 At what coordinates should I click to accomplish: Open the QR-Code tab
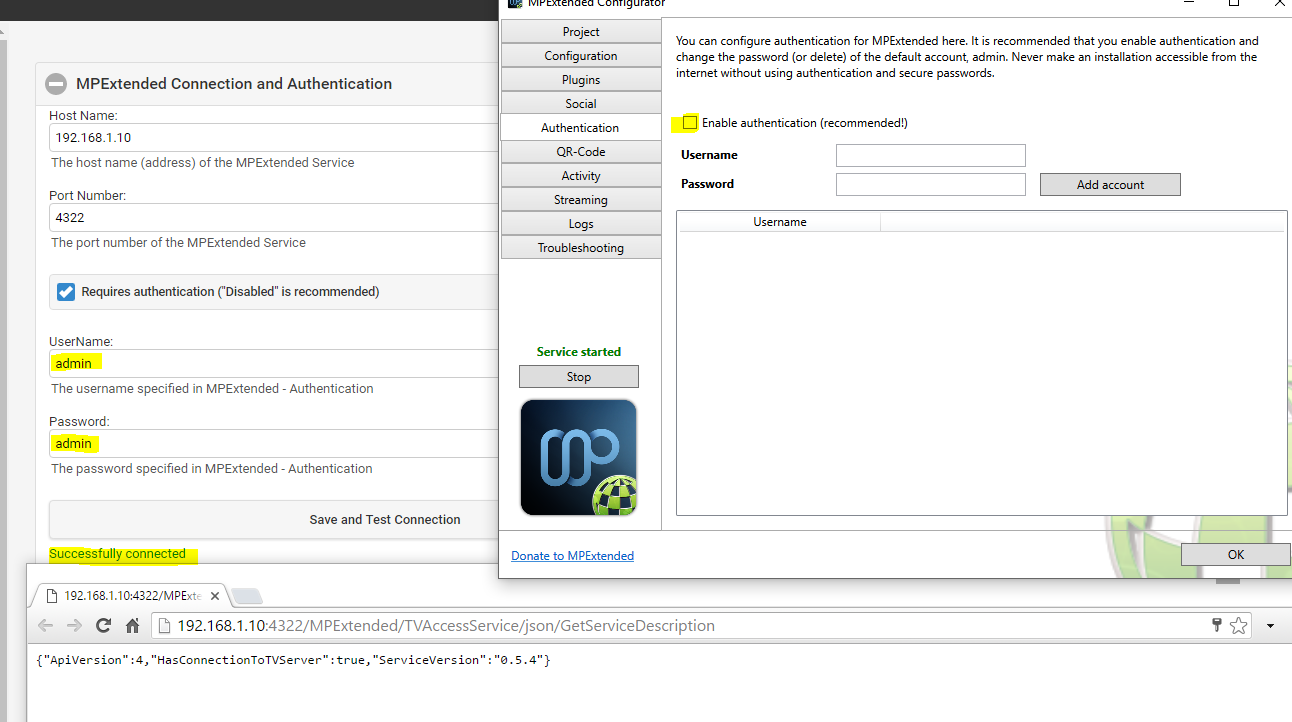click(x=581, y=152)
